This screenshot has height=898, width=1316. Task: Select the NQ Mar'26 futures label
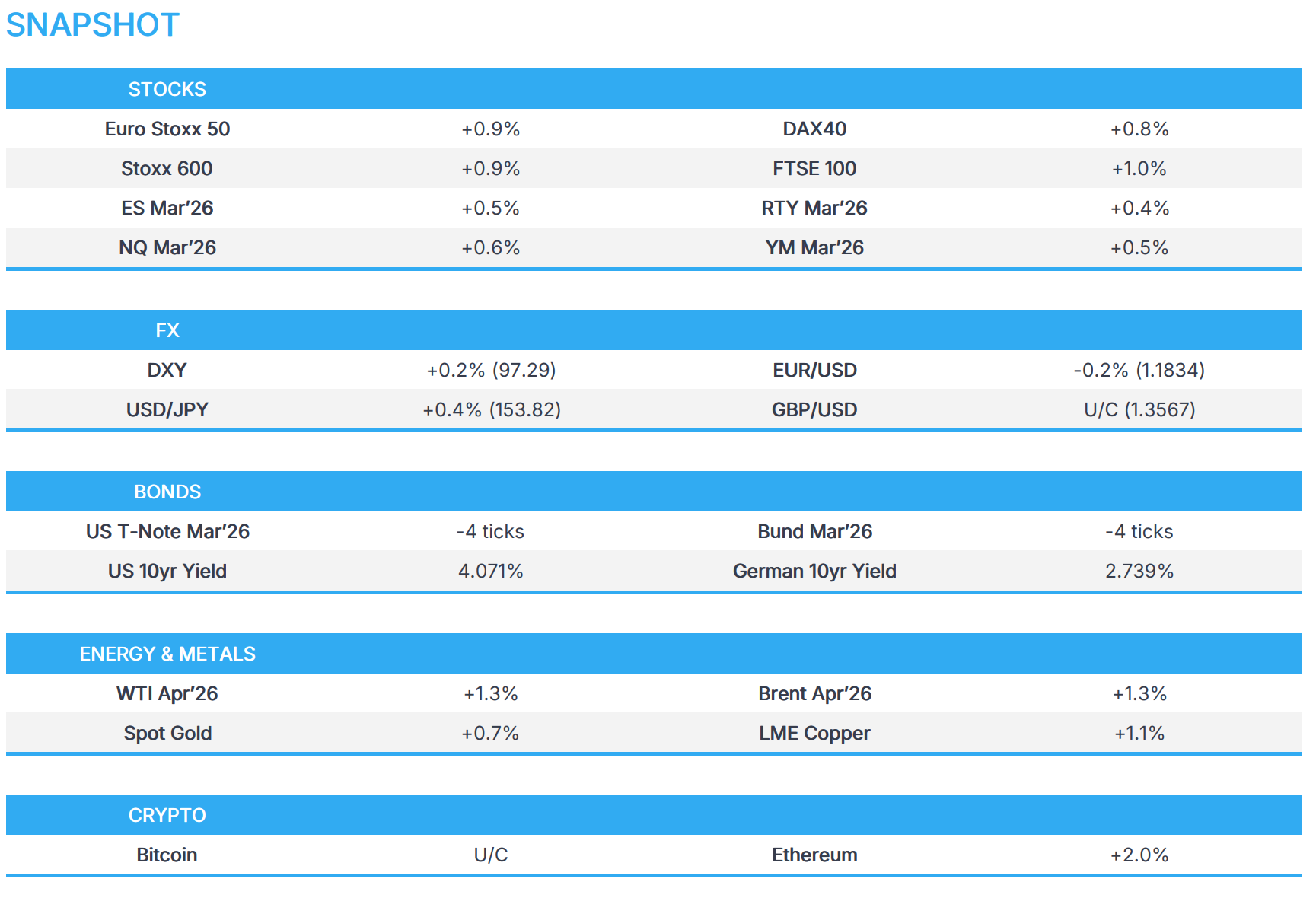tap(167, 247)
